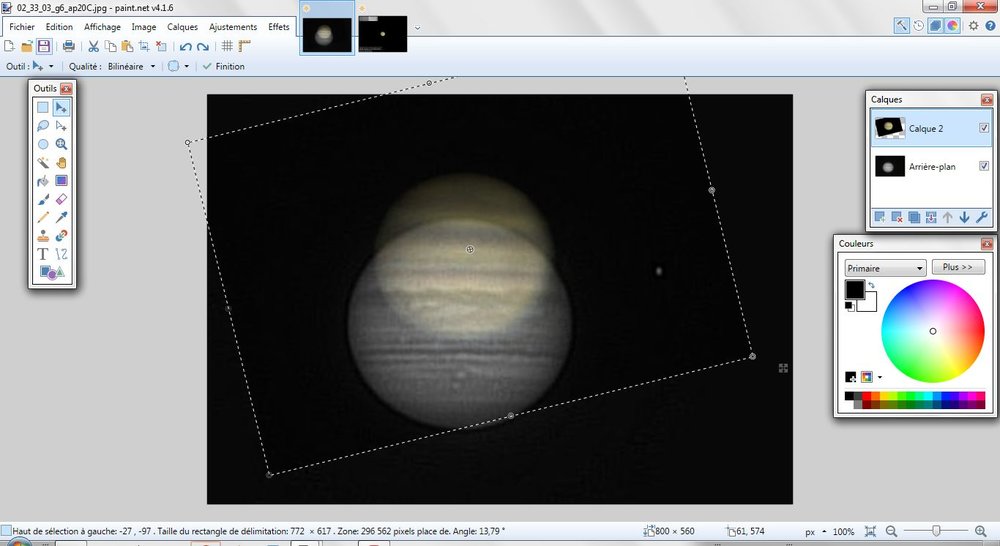
Task: Click the primary black color swatch
Action: coord(855,290)
